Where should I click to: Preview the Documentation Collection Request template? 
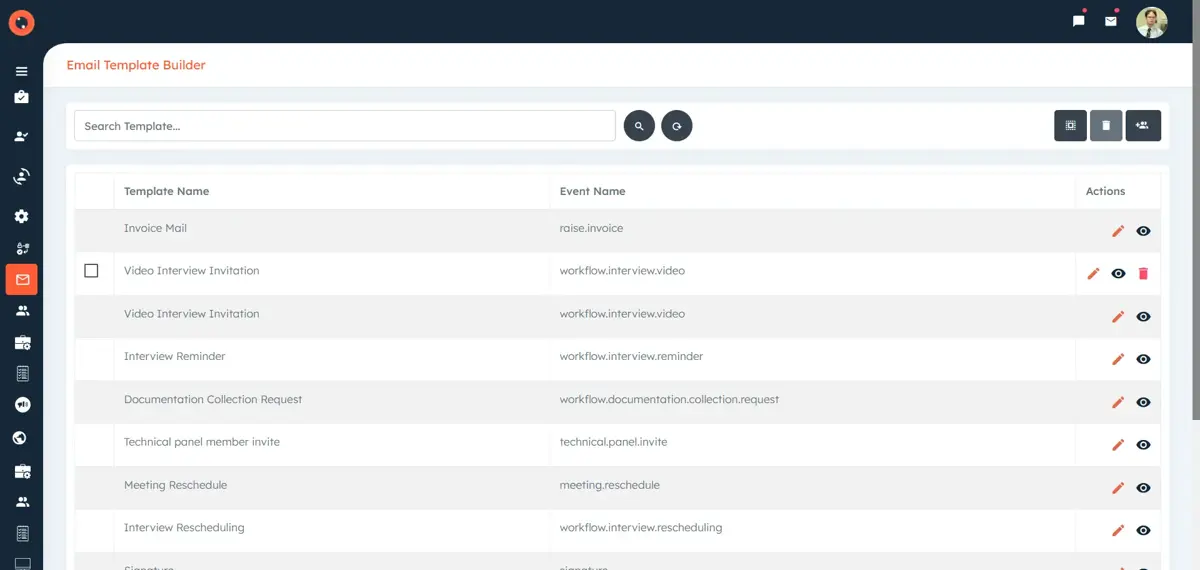coord(1143,402)
